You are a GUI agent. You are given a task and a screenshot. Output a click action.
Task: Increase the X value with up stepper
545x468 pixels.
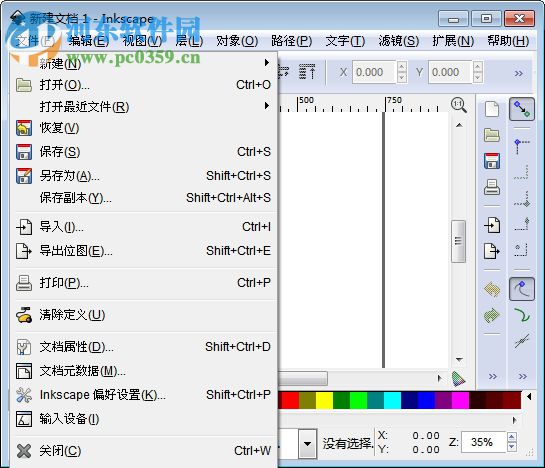coord(402,66)
